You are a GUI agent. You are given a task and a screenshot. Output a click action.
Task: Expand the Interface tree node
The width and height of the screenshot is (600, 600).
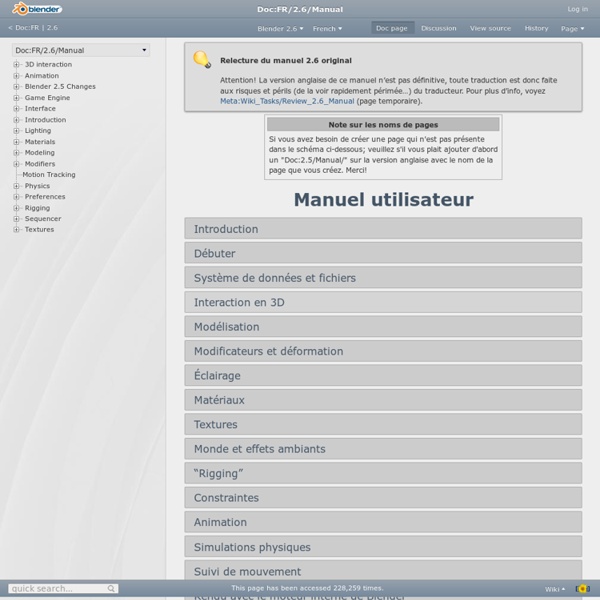pyautogui.click(x=16, y=109)
